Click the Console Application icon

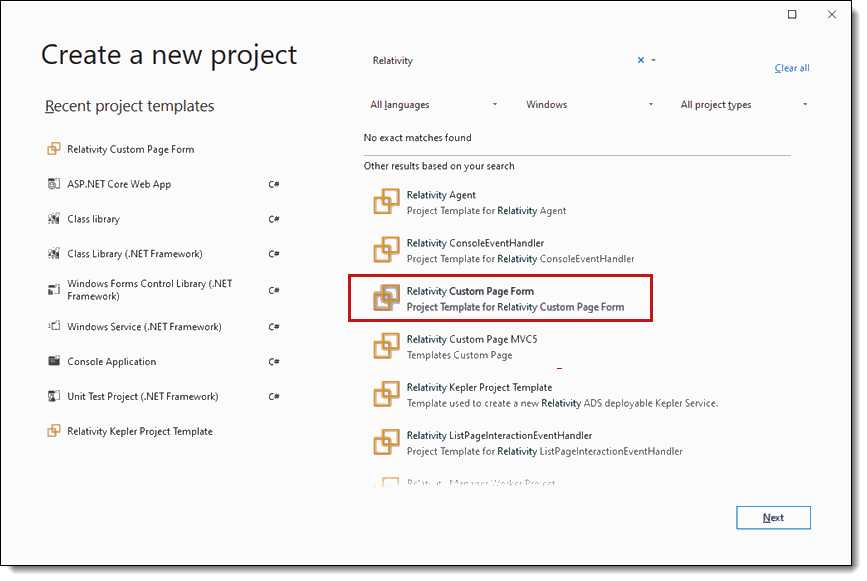54,361
